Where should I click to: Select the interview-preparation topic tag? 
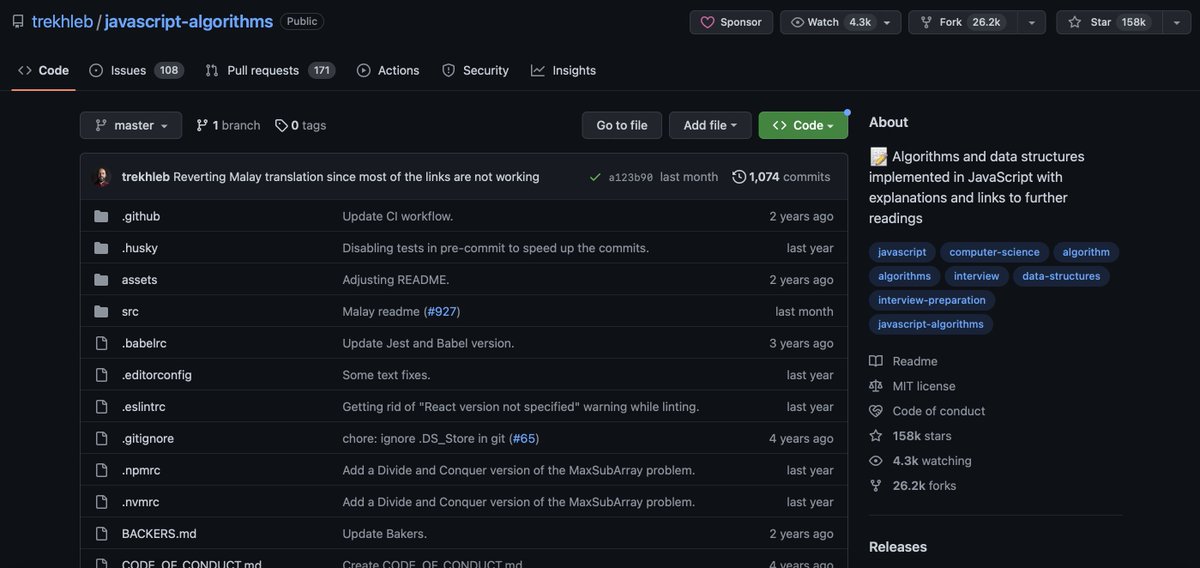tap(932, 300)
